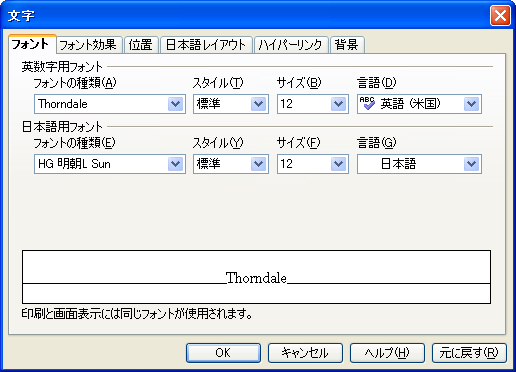This screenshot has height=372, width=516.
Task: Click the spellcheck ABC icon in language box
Action: coord(367,103)
